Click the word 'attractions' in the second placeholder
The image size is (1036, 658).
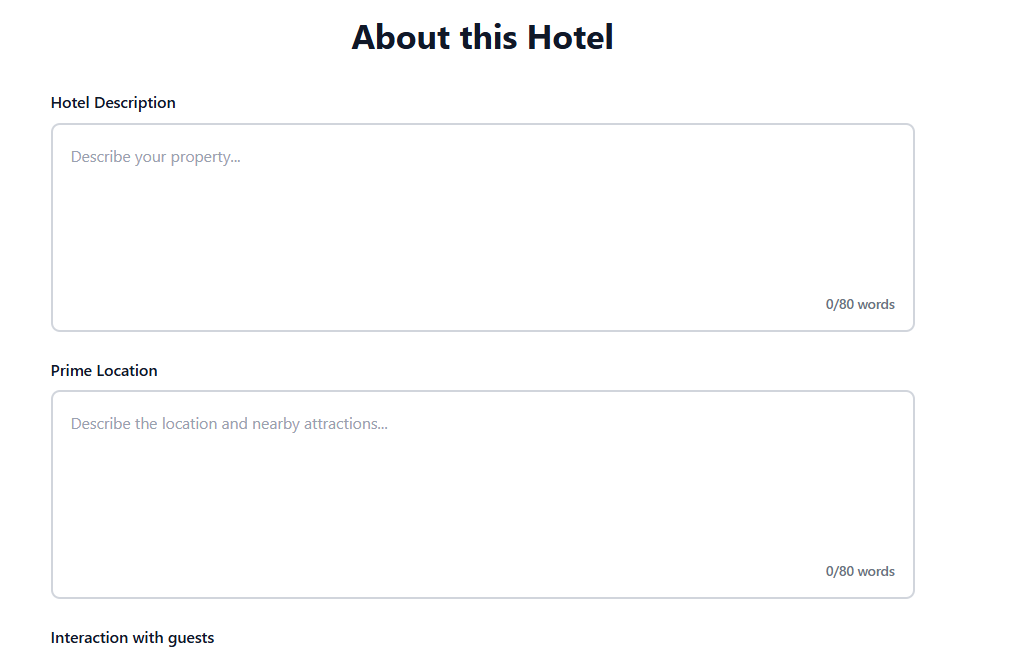(345, 424)
